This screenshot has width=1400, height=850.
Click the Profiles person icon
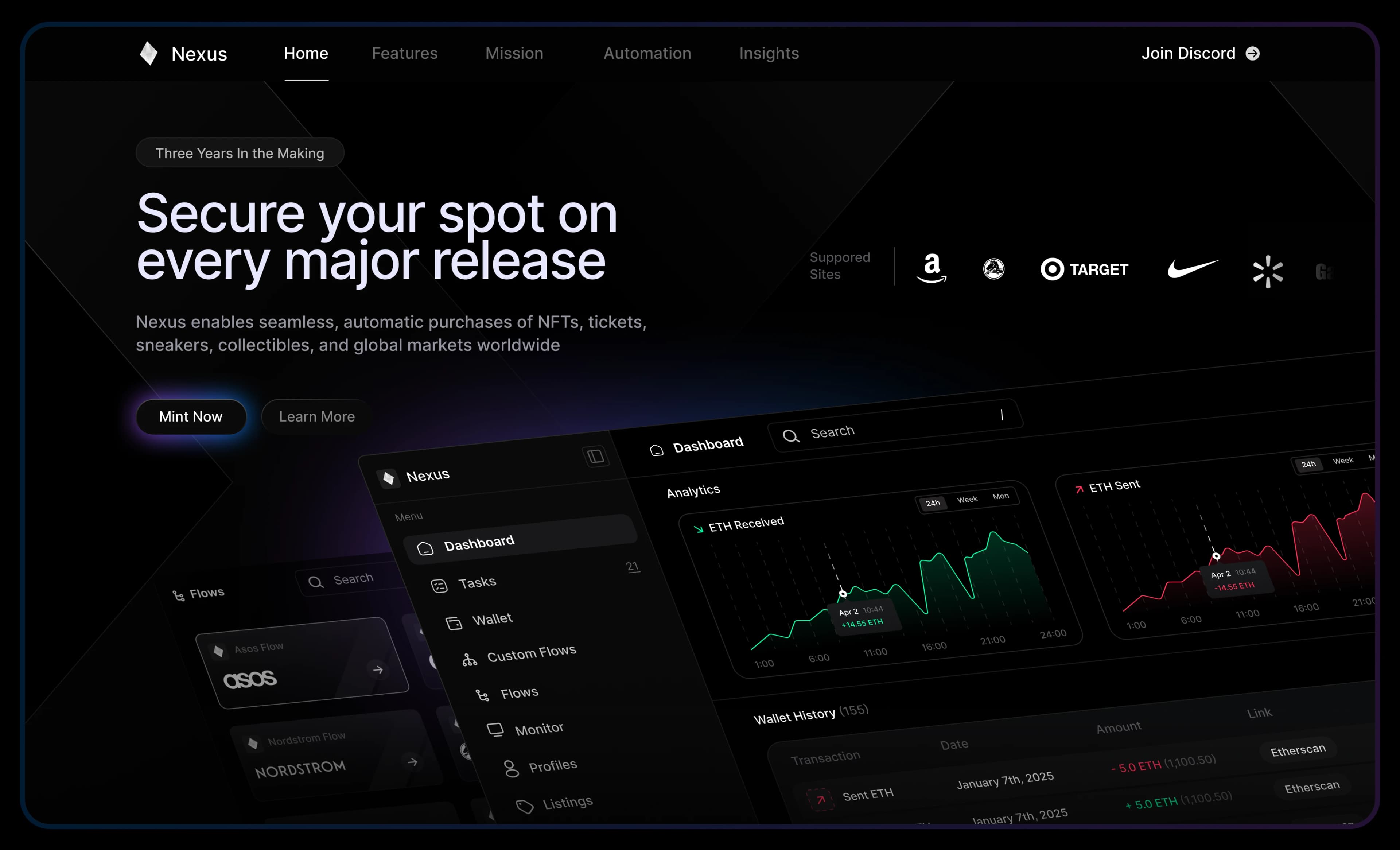(x=511, y=769)
